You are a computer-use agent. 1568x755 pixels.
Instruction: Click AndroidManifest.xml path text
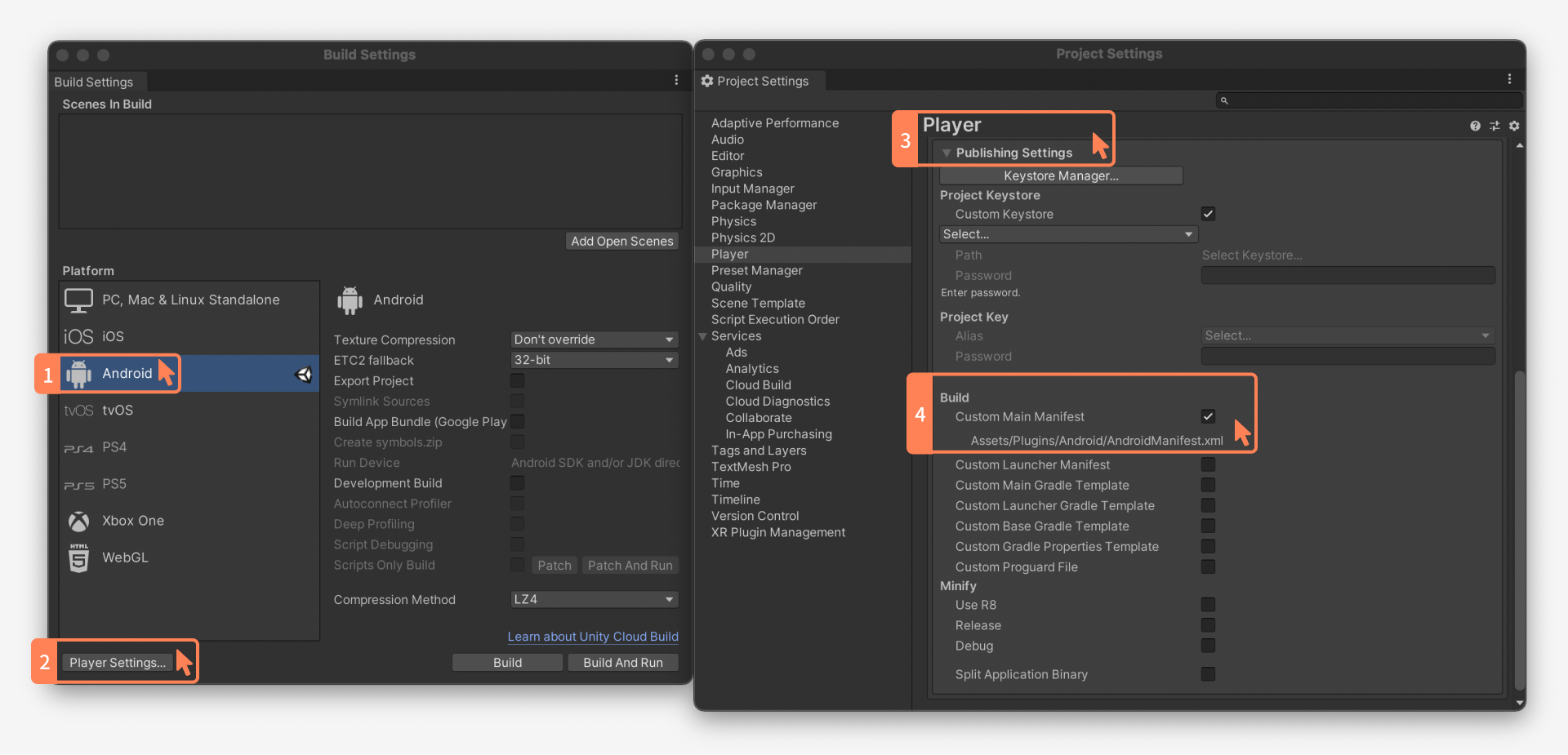click(x=1097, y=441)
